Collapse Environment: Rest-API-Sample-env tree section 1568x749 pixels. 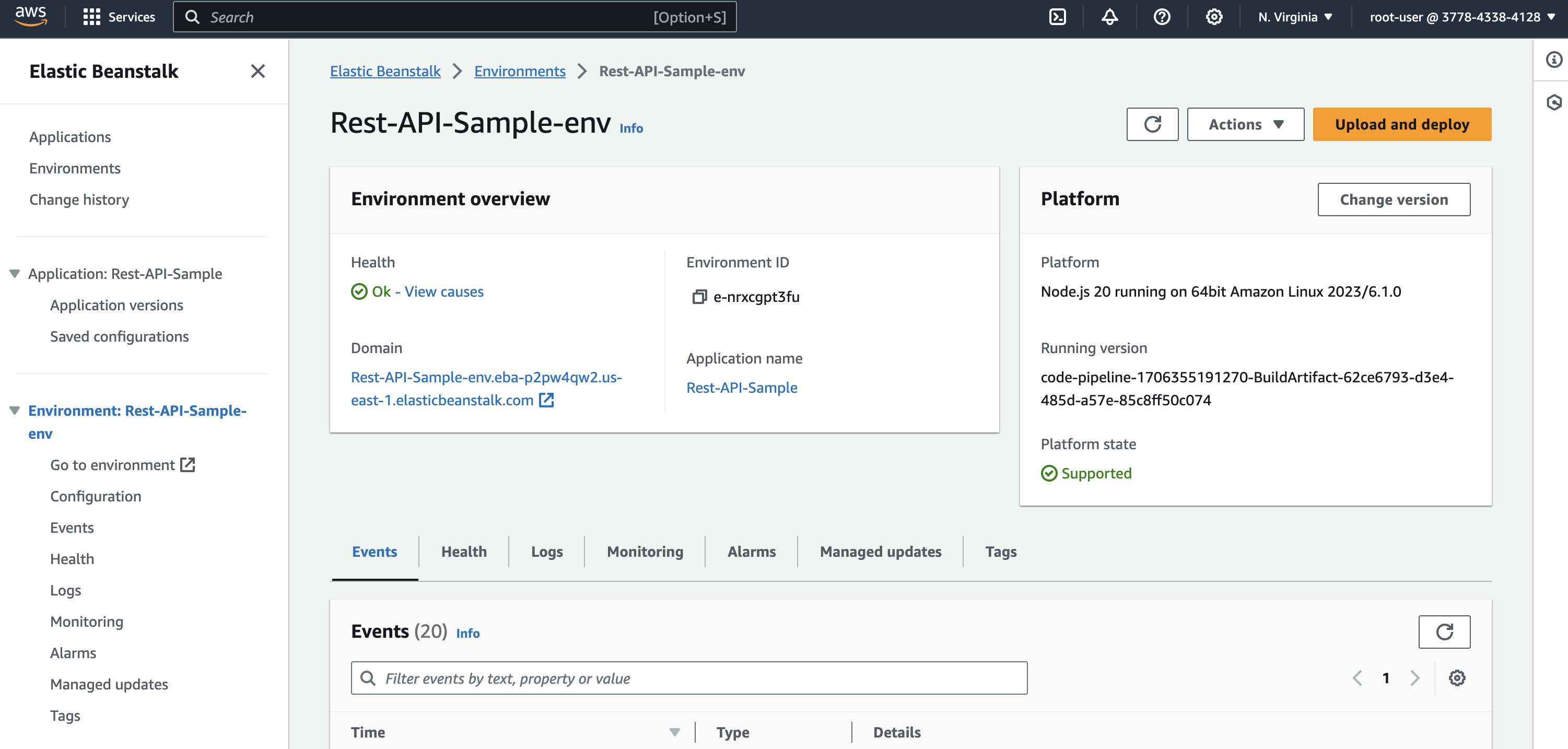point(15,411)
